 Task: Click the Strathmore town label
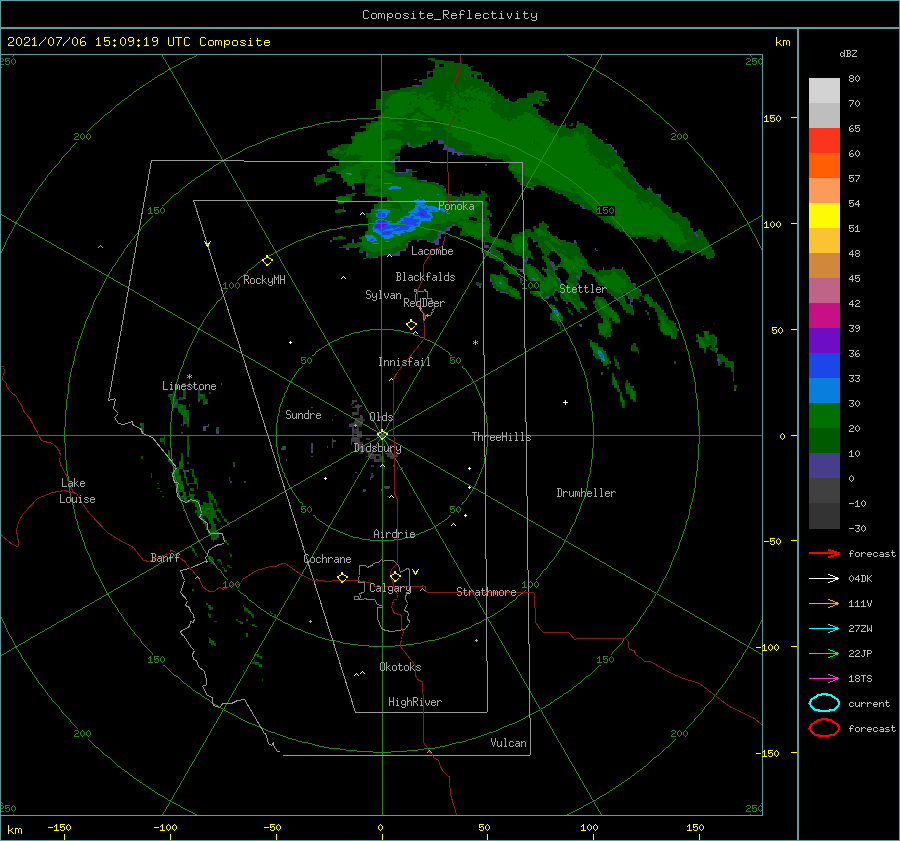[x=486, y=592]
